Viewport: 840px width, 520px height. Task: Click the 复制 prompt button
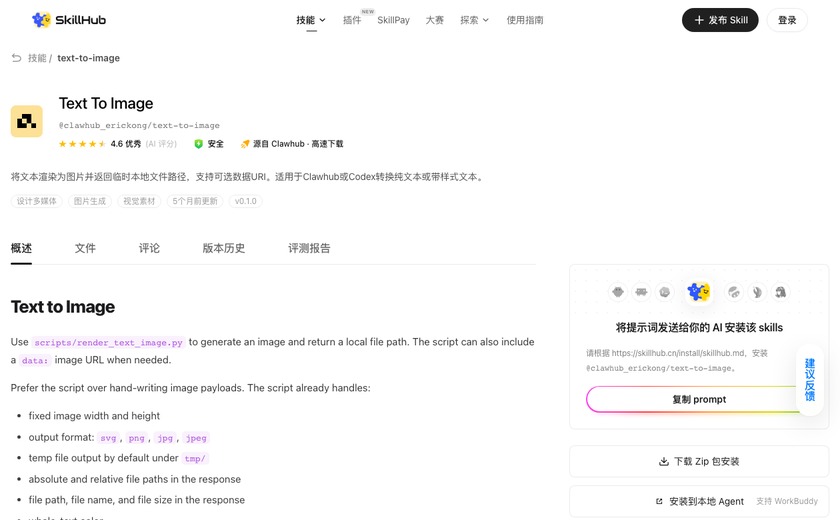(699, 400)
